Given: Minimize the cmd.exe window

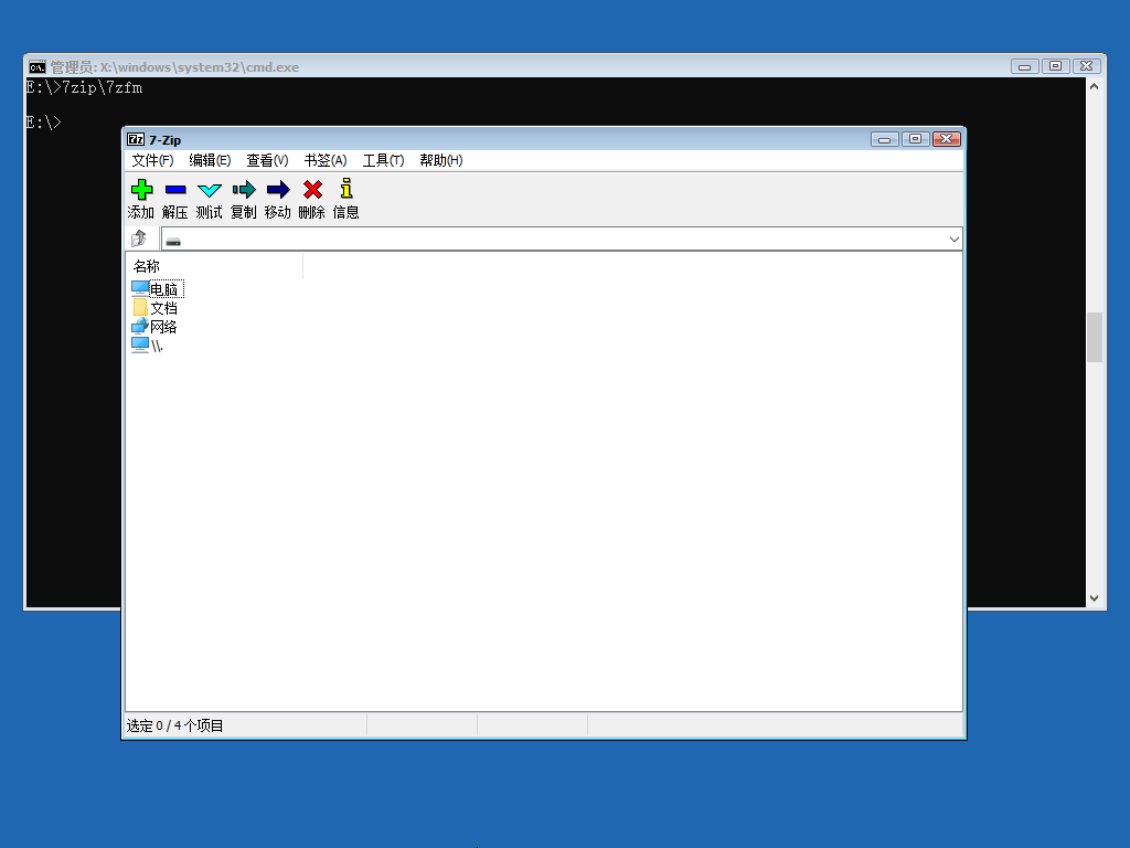Looking at the screenshot, I should (x=1024, y=66).
